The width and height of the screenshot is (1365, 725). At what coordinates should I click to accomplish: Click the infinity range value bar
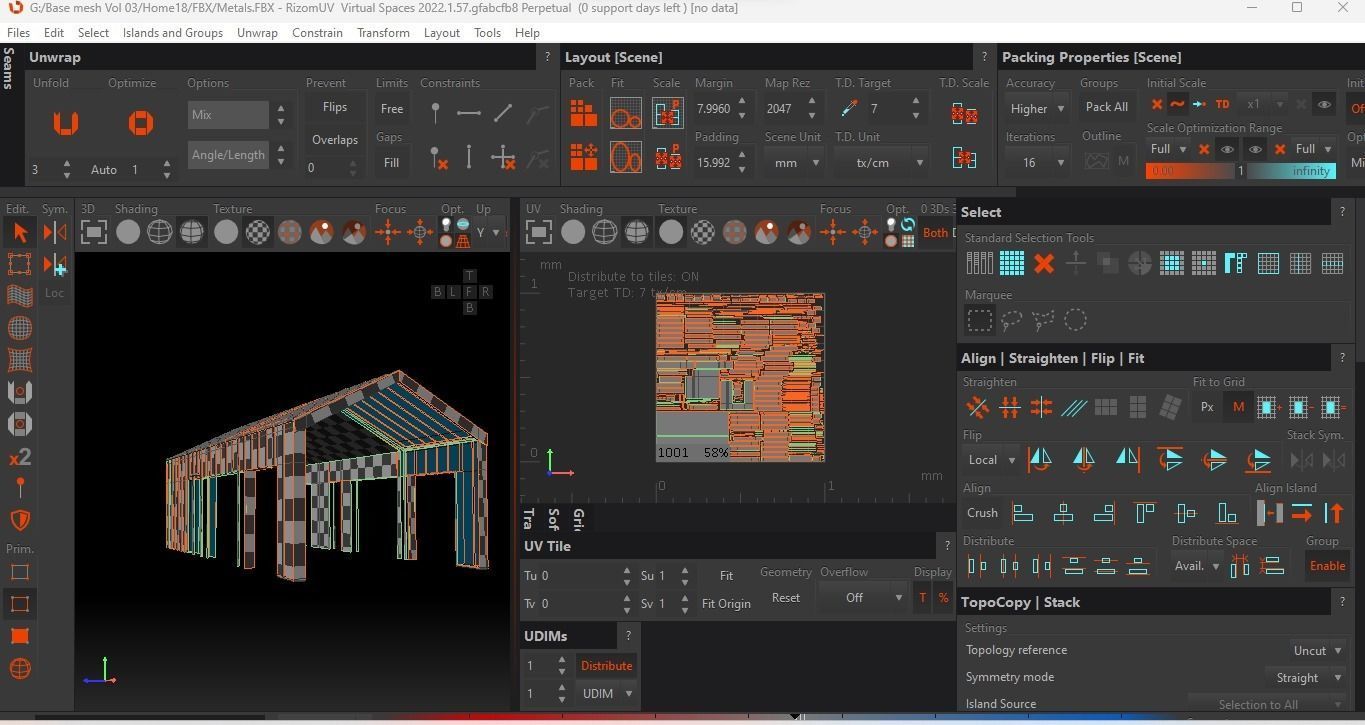[1292, 171]
